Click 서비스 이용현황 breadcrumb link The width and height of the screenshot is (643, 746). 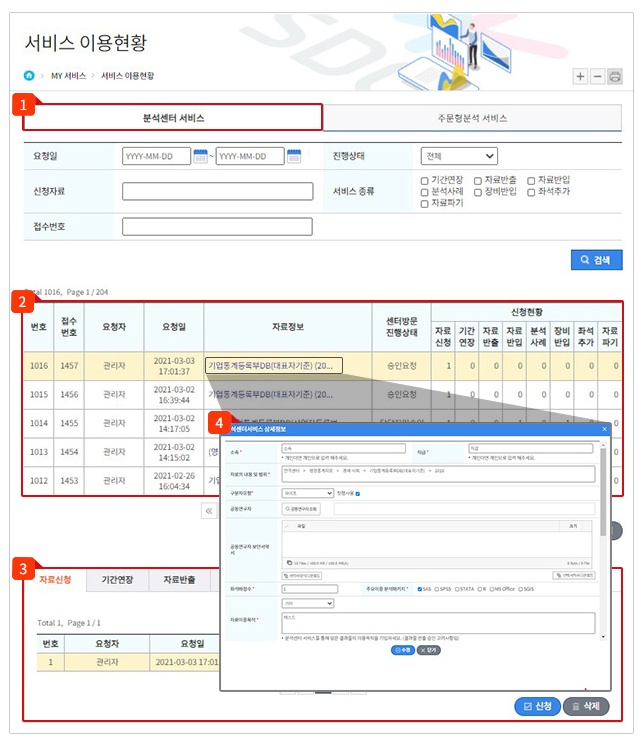[x=127, y=76]
